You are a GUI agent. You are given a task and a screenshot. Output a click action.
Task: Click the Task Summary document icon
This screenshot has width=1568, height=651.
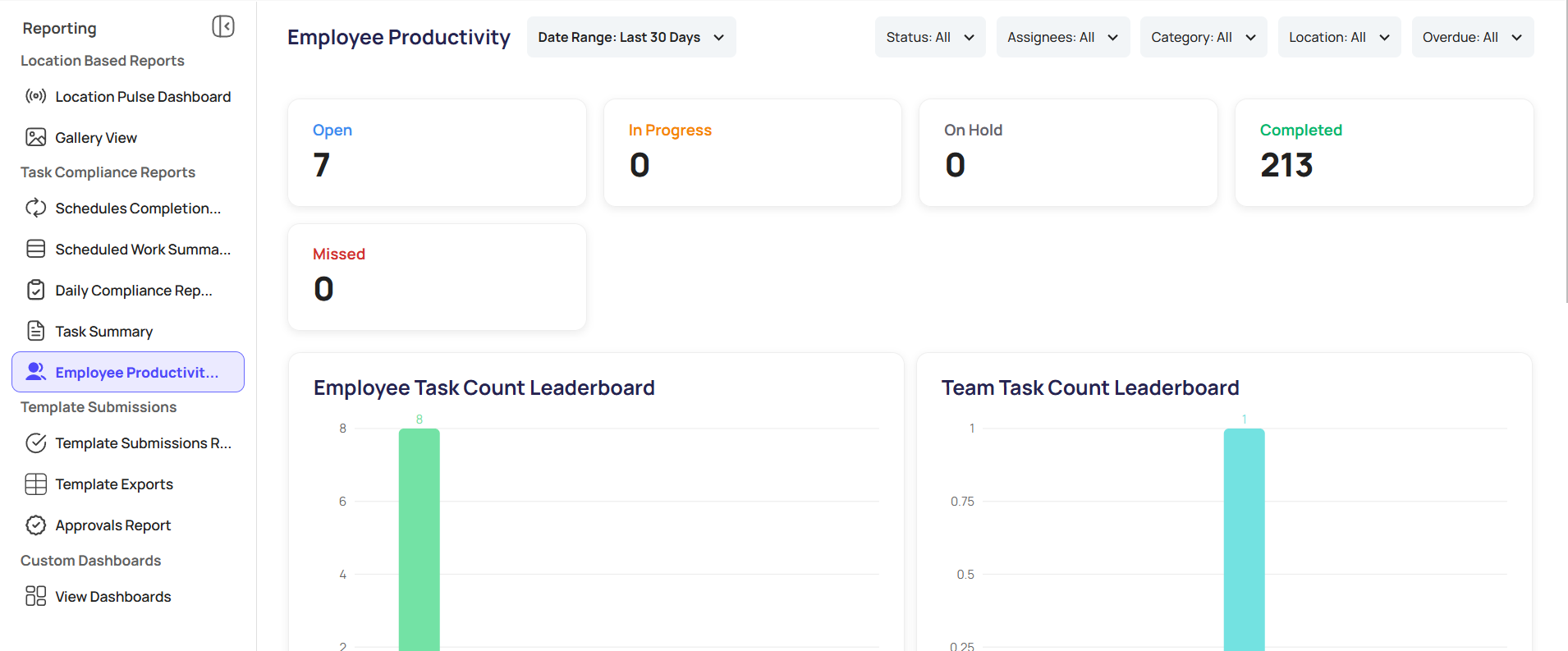[35, 331]
